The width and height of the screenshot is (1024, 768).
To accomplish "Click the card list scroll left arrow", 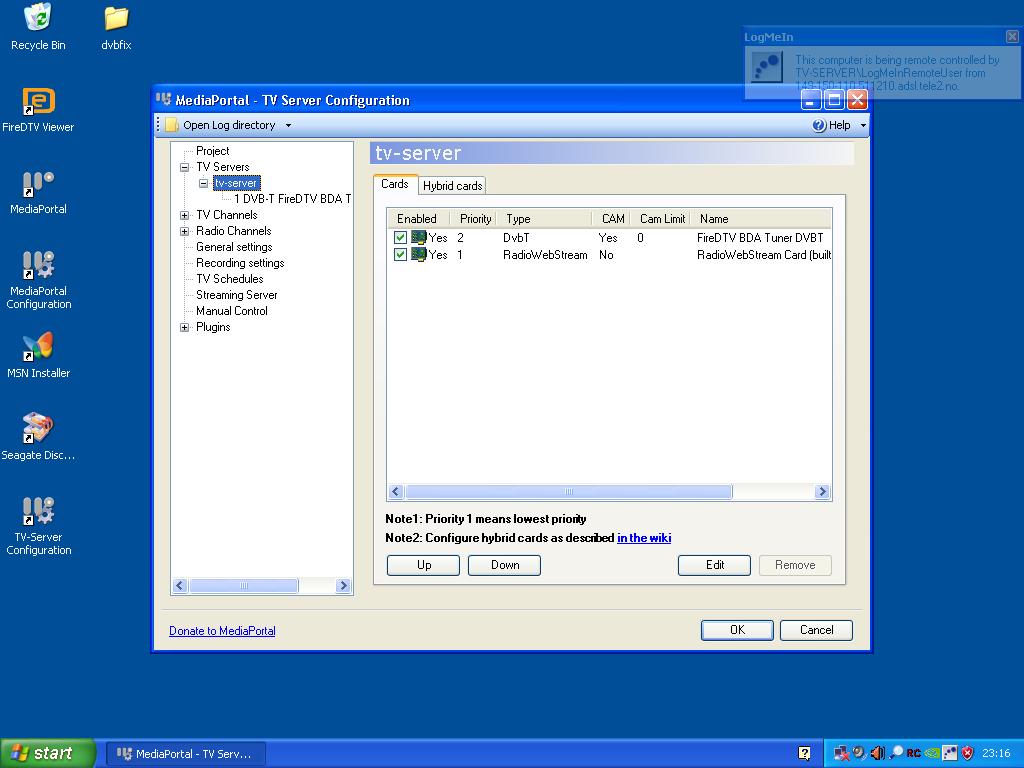I will coord(396,492).
